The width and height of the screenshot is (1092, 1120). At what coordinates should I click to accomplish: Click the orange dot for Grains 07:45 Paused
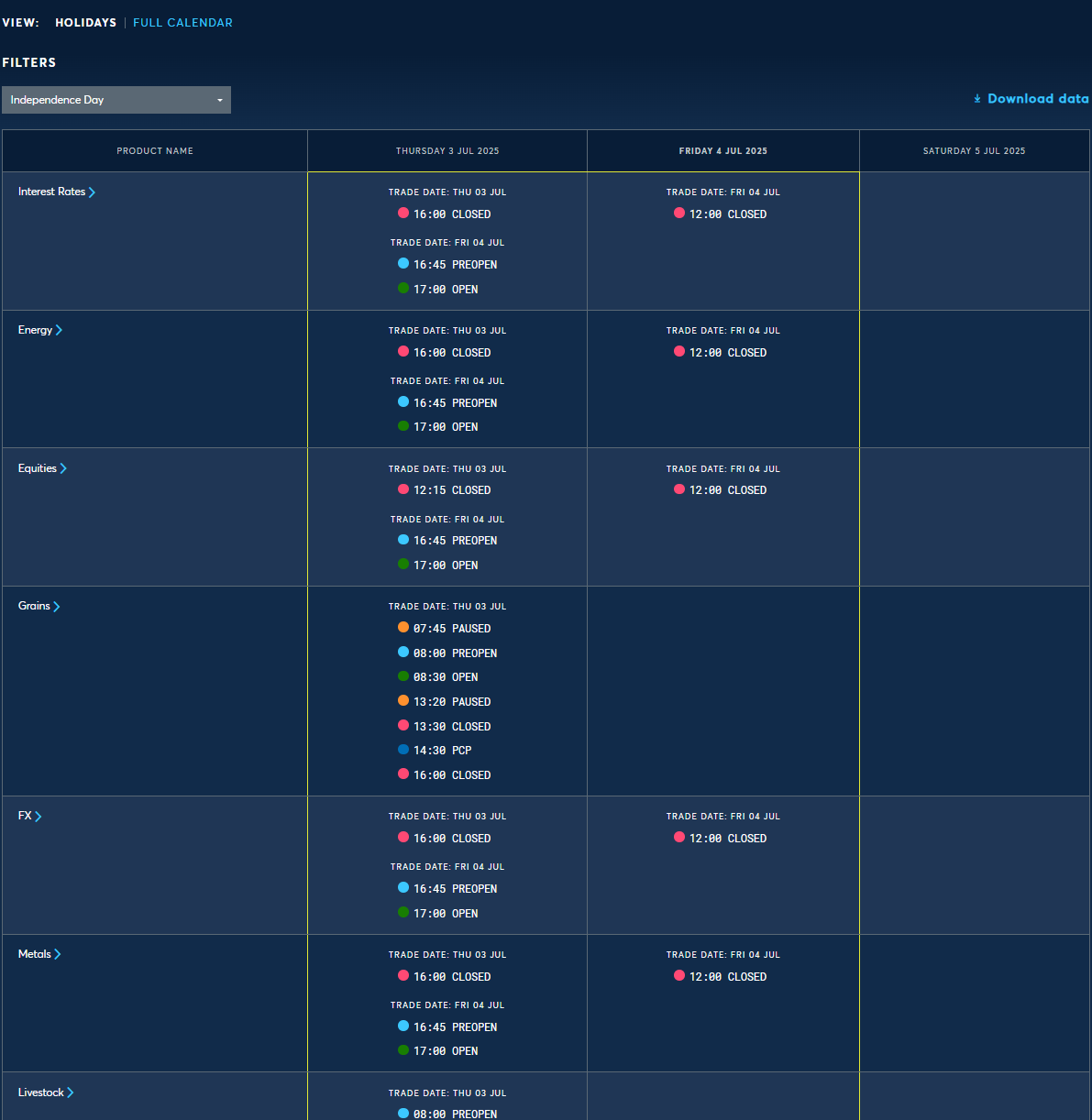403,627
